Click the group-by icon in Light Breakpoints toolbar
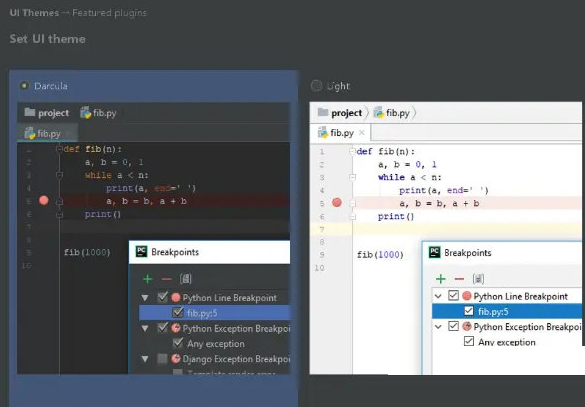This screenshot has height=407, width=585. (478, 279)
